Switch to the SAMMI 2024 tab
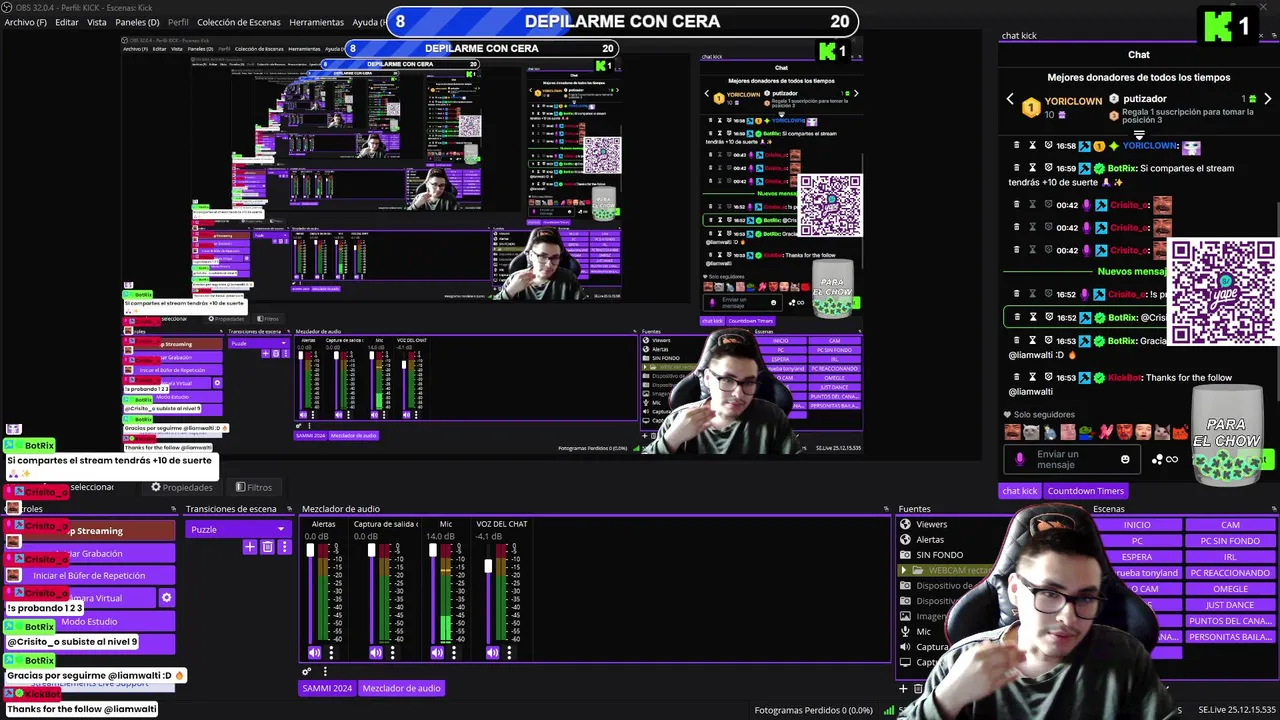 pyautogui.click(x=327, y=688)
